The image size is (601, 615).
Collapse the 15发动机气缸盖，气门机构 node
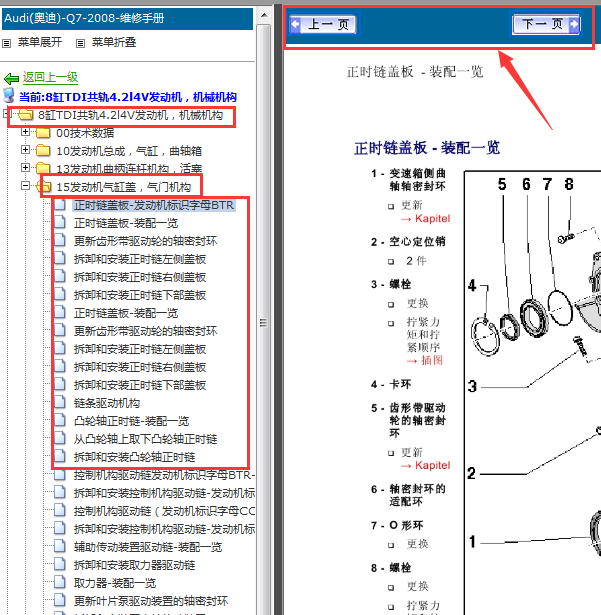(25, 186)
